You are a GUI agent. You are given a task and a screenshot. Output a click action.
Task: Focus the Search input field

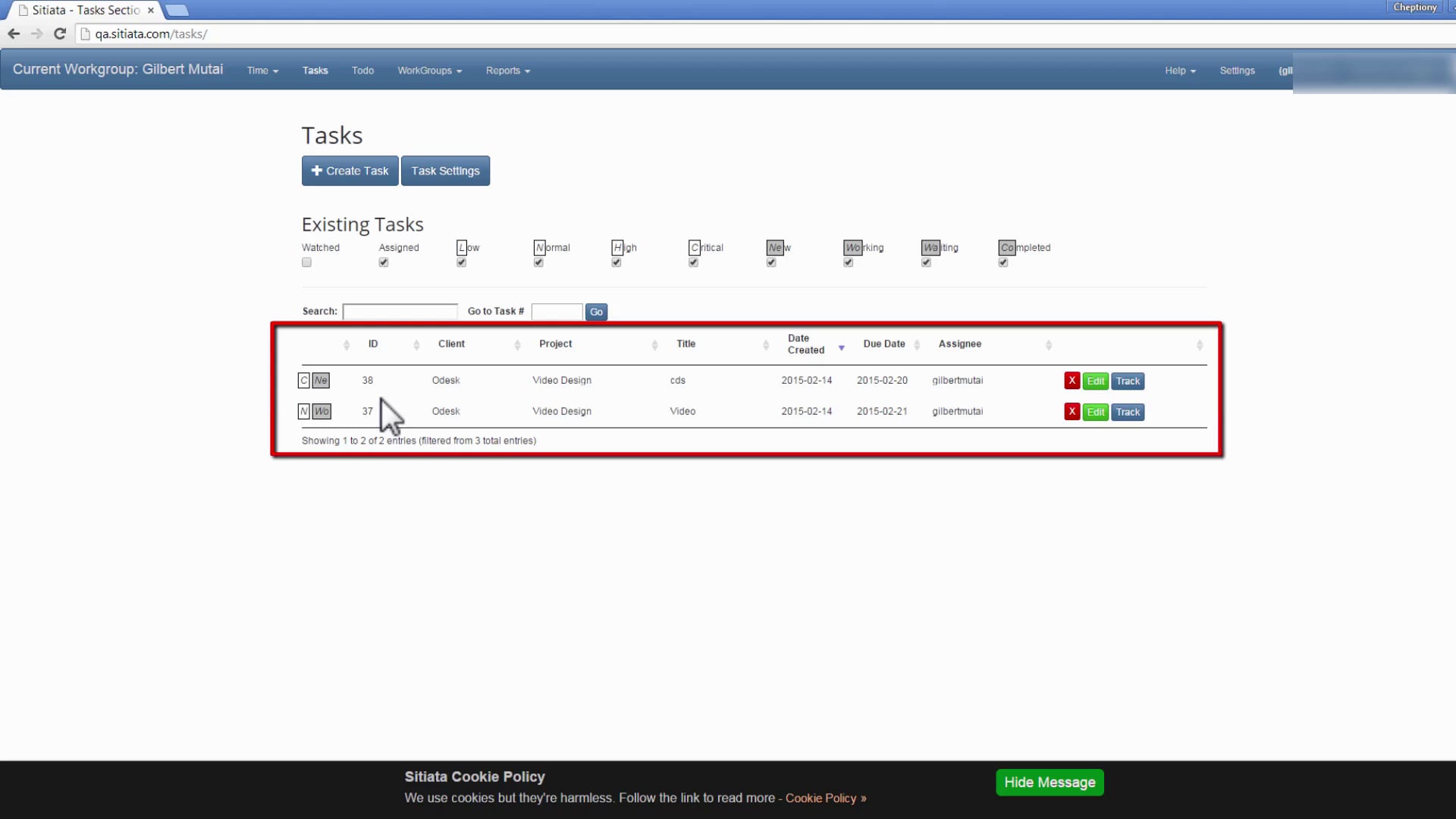(x=400, y=312)
